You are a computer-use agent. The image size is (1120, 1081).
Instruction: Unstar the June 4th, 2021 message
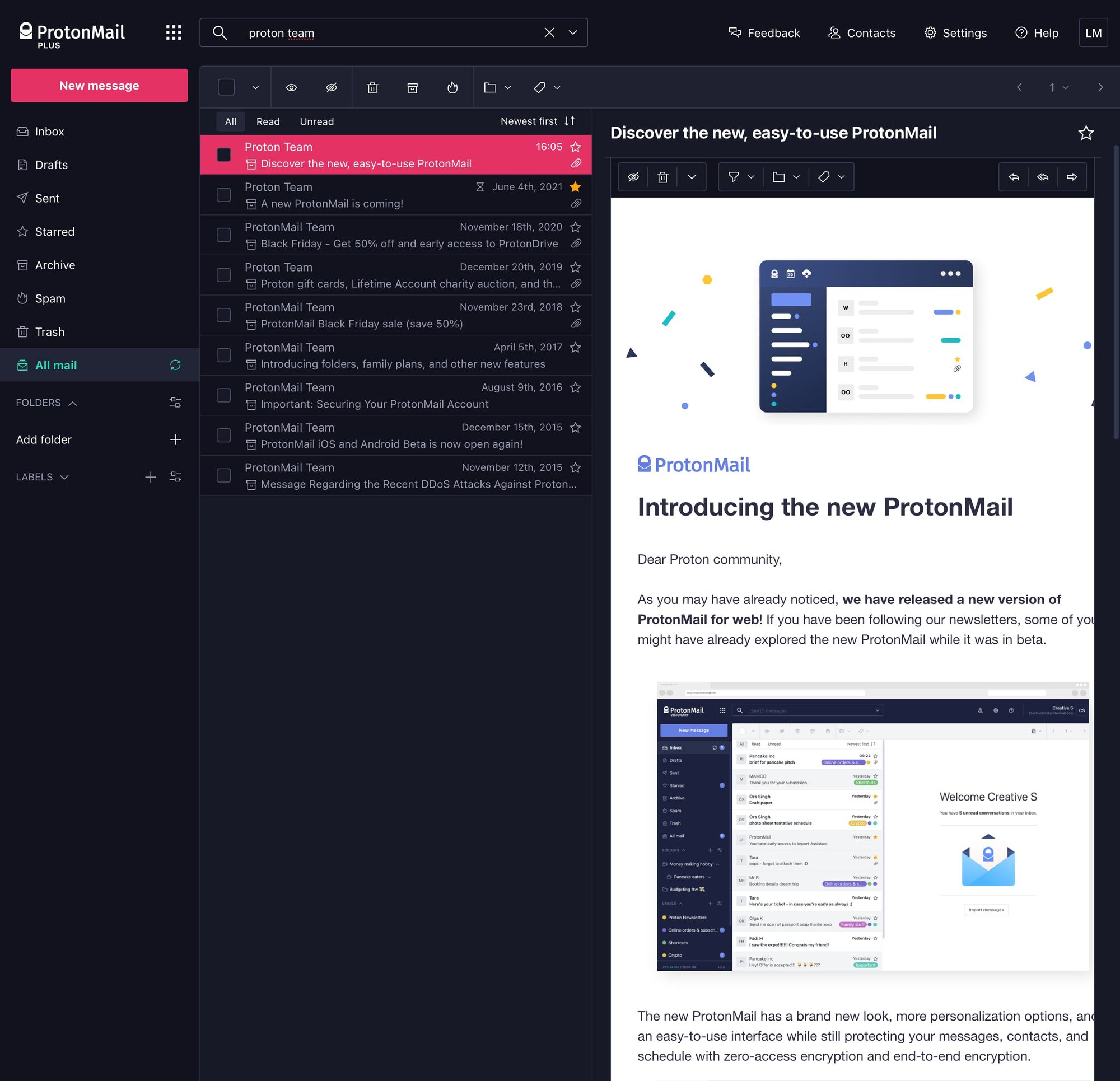(576, 187)
